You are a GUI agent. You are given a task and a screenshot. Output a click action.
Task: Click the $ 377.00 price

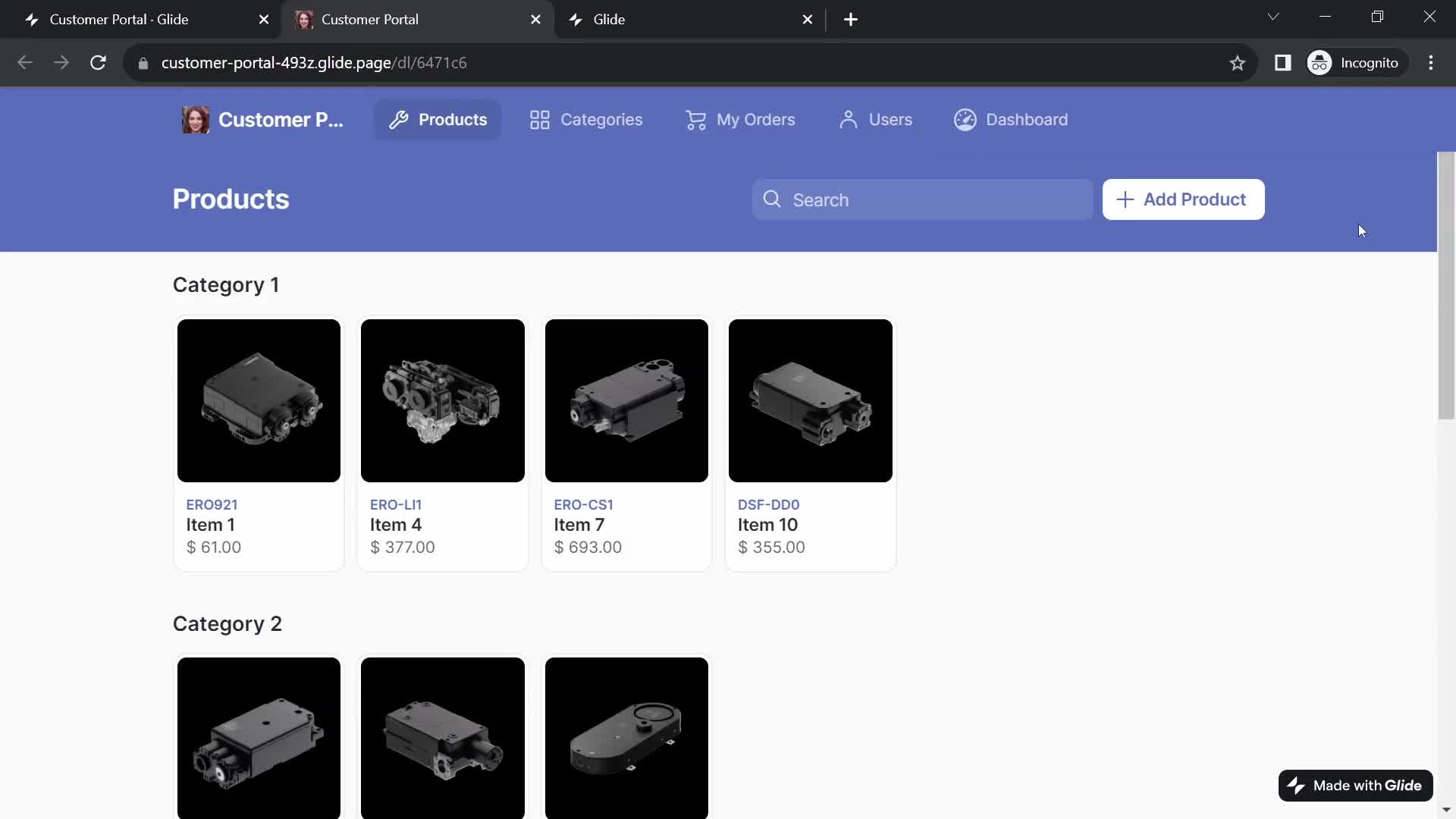click(403, 547)
